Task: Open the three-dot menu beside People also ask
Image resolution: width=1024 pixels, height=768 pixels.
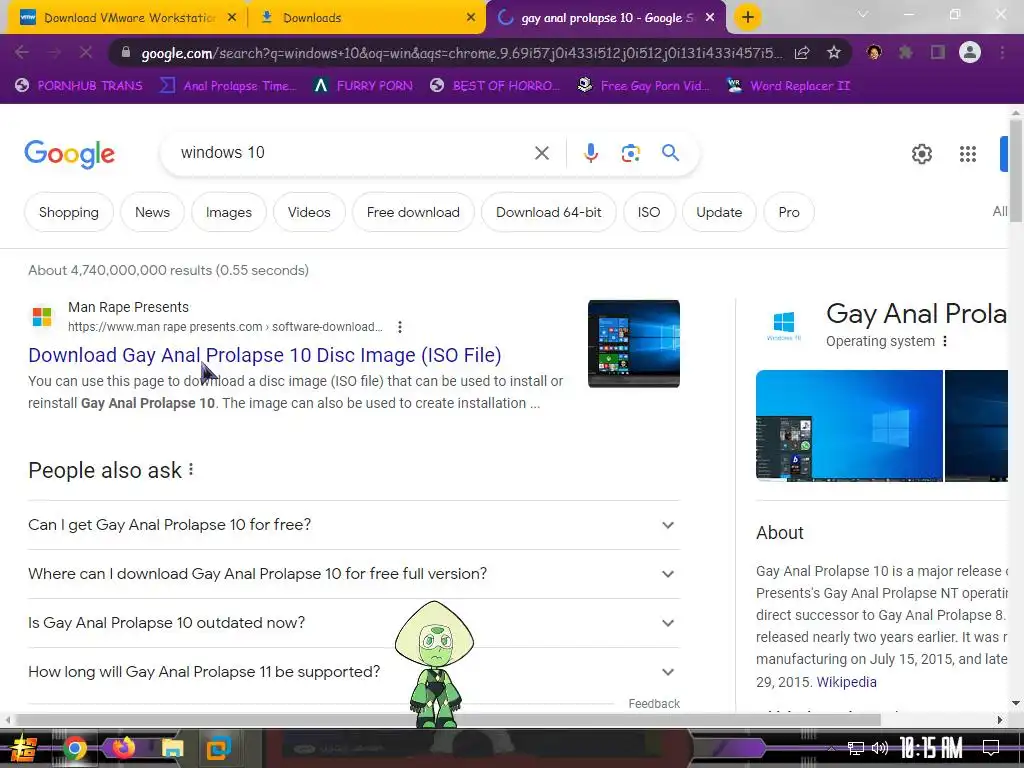Action: tap(191, 470)
